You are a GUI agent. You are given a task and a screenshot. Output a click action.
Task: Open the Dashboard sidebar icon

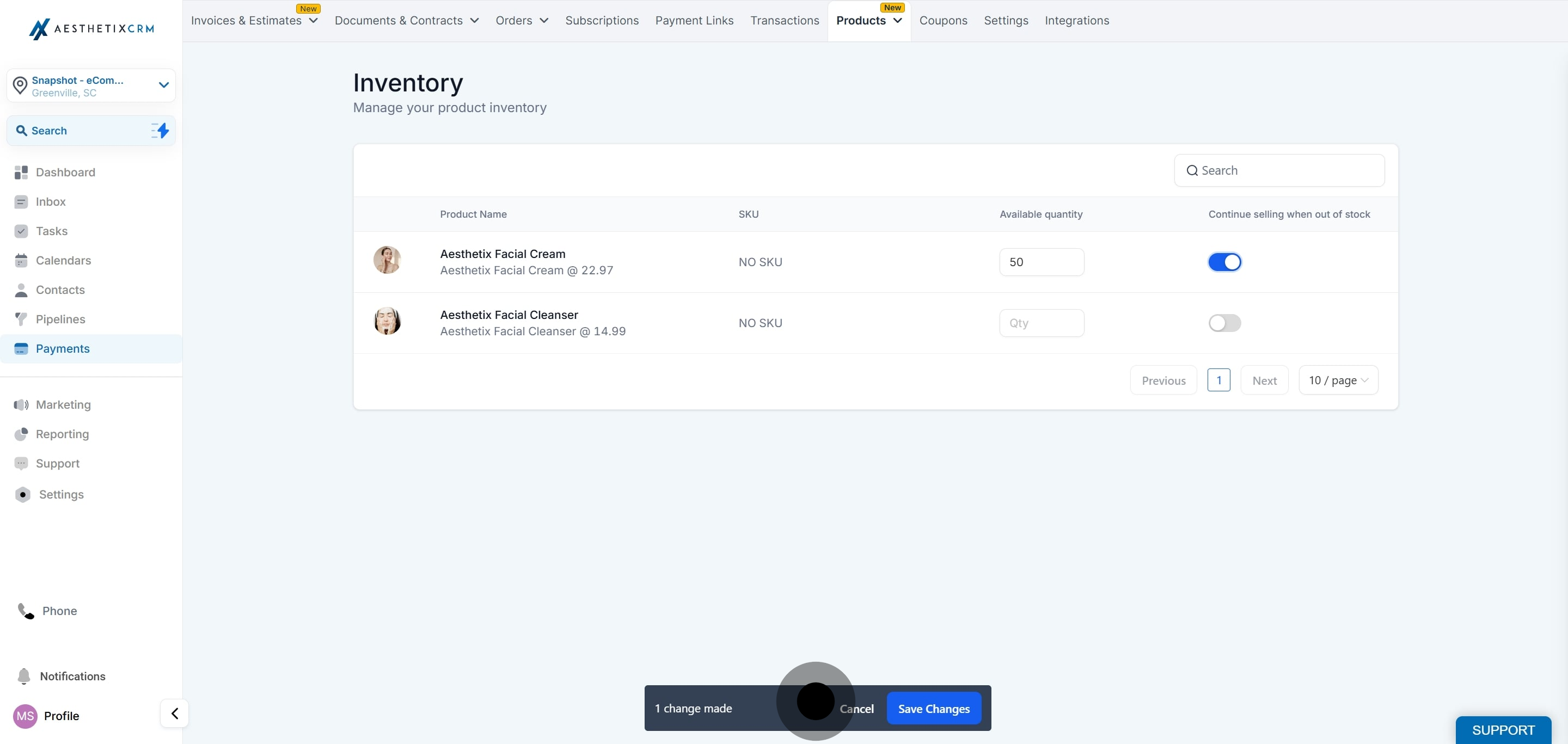point(21,172)
